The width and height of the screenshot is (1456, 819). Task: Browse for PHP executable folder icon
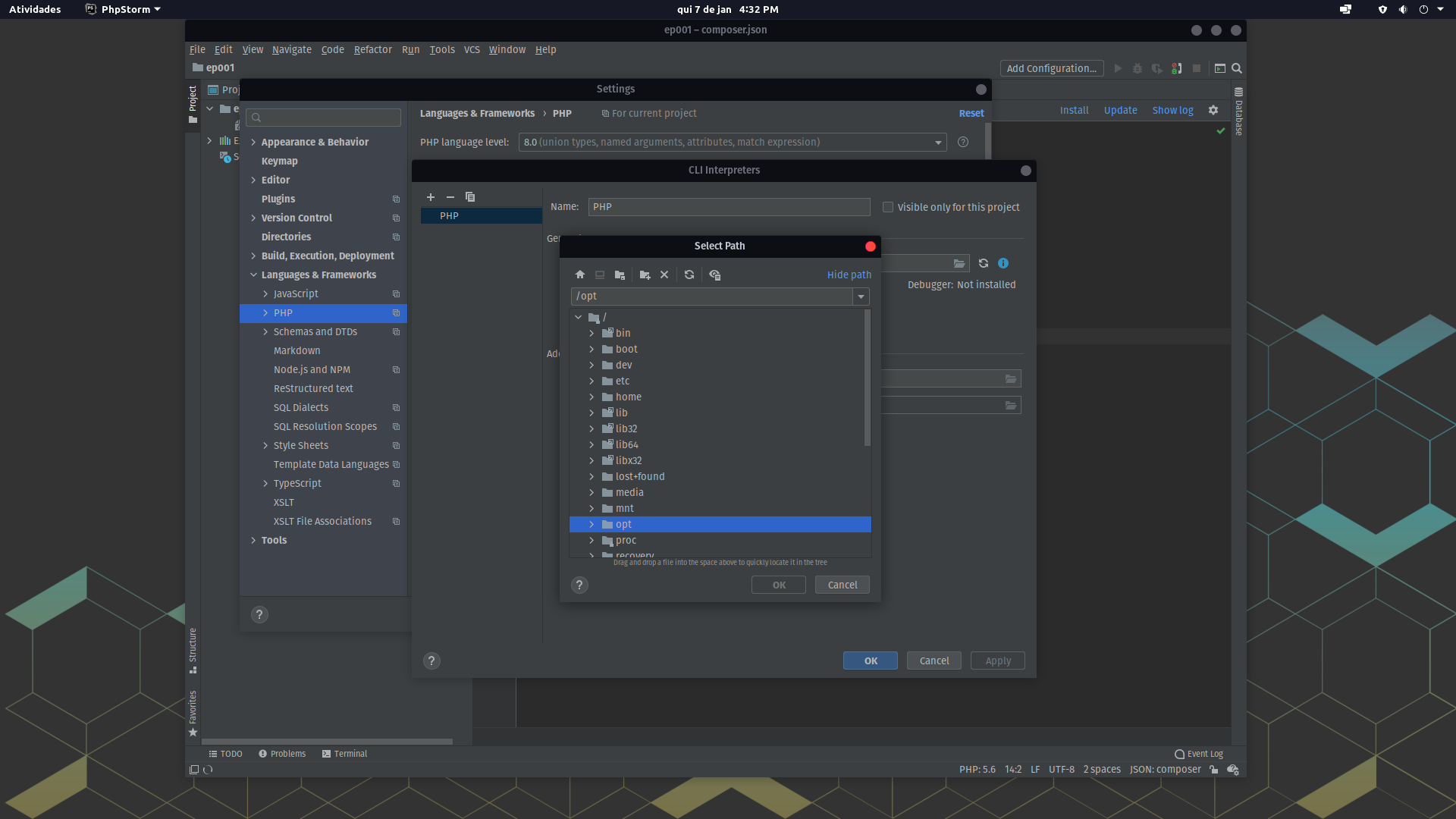tap(959, 263)
